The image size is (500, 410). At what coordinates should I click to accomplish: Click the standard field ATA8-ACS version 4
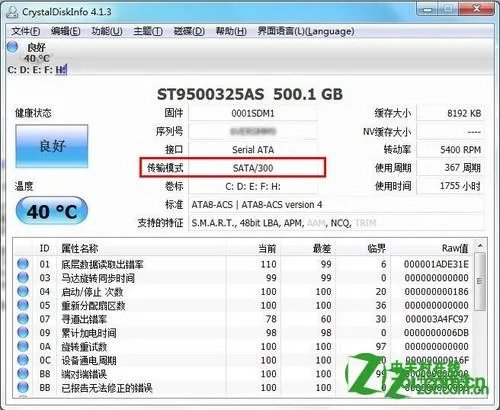tap(336, 204)
